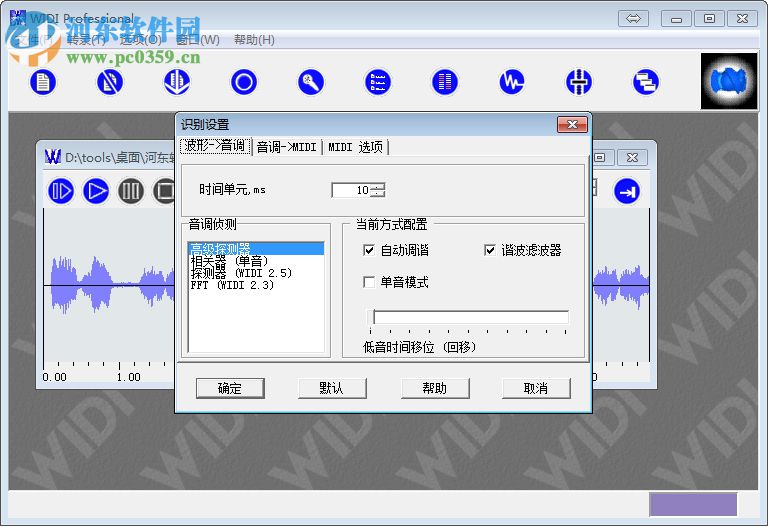The height and width of the screenshot is (526, 768).
Task: Select 探测器 (WIDI 2.5) in the list
Action: click(256, 273)
